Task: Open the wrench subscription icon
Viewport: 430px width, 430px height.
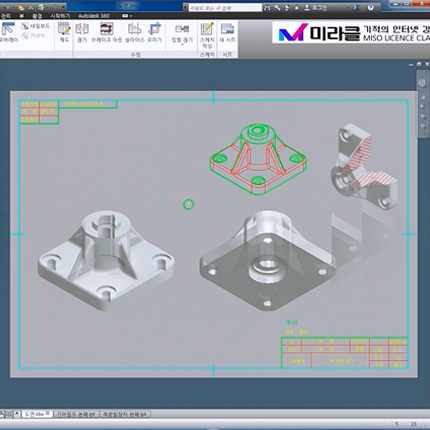Action: click(x=277, y=7)
